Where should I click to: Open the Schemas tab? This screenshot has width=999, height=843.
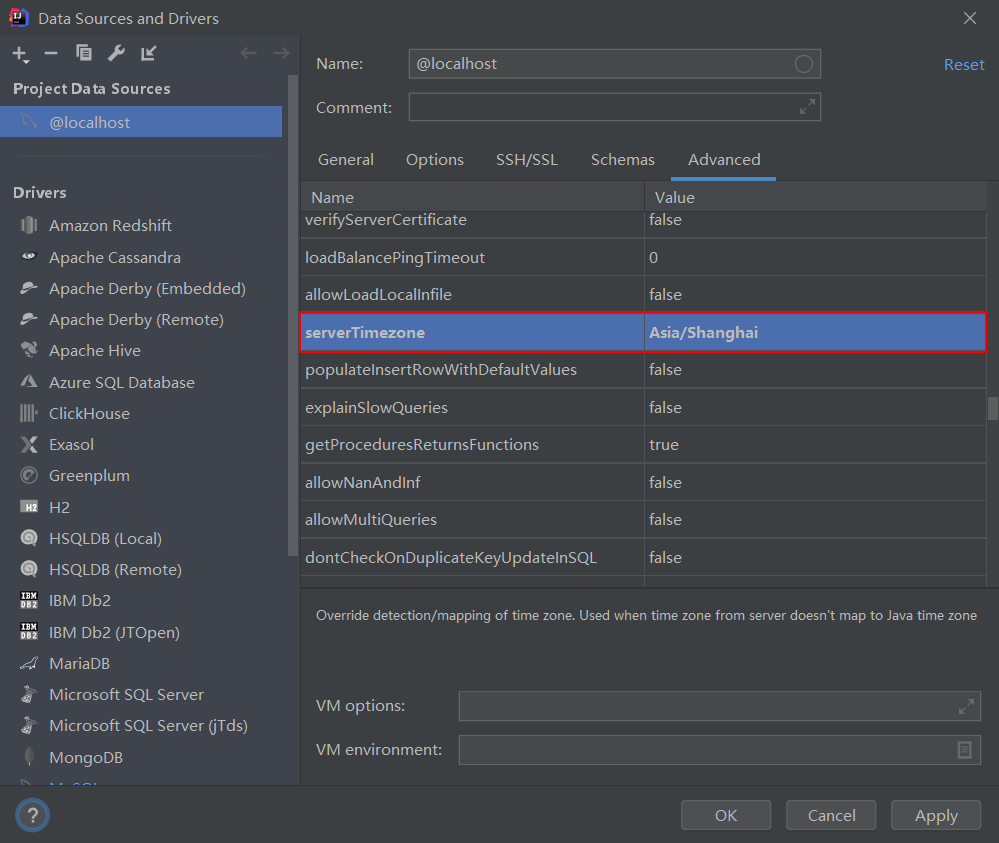(622, 159)
